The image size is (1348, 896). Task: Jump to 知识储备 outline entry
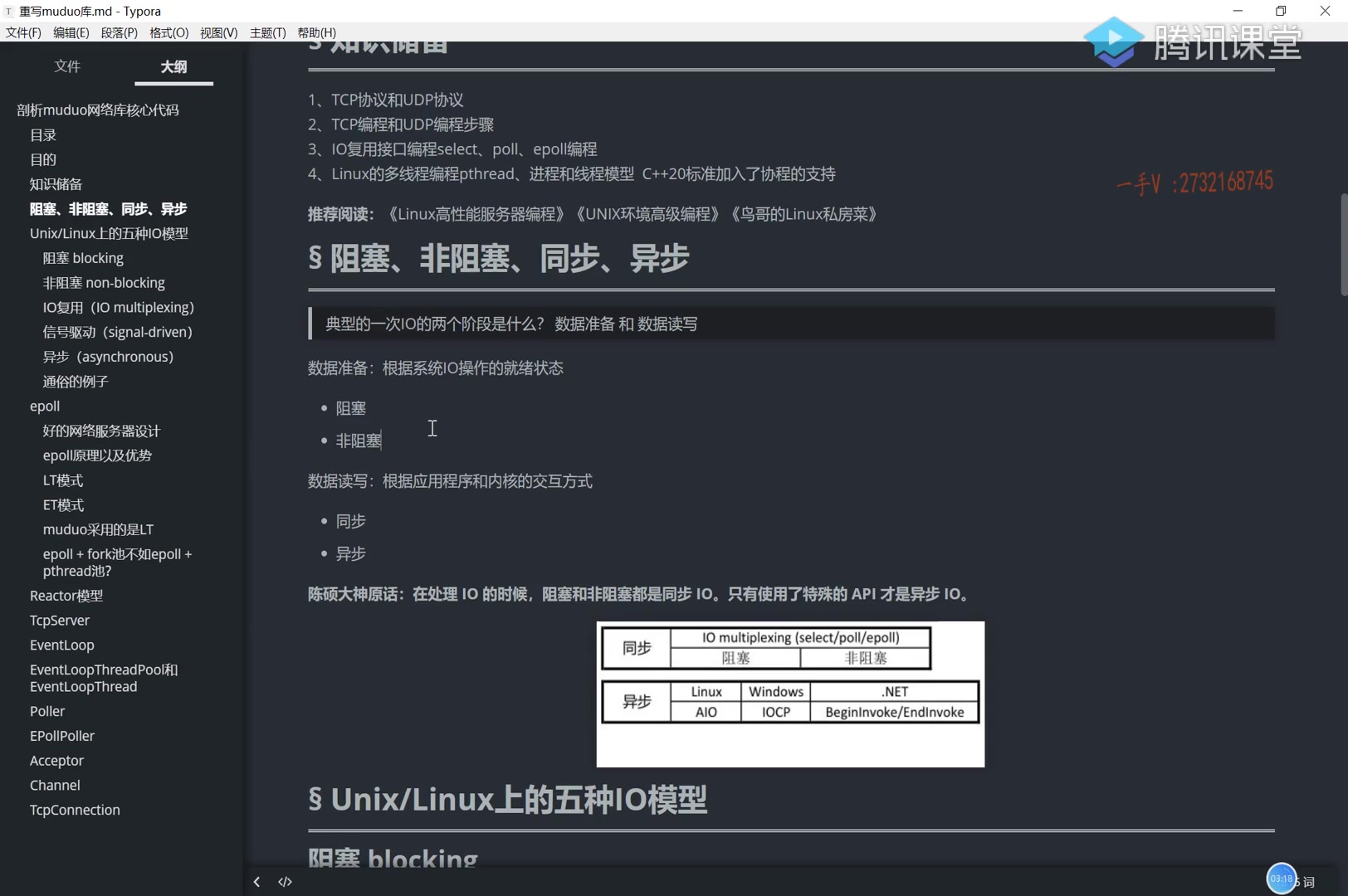coord(56,184)
